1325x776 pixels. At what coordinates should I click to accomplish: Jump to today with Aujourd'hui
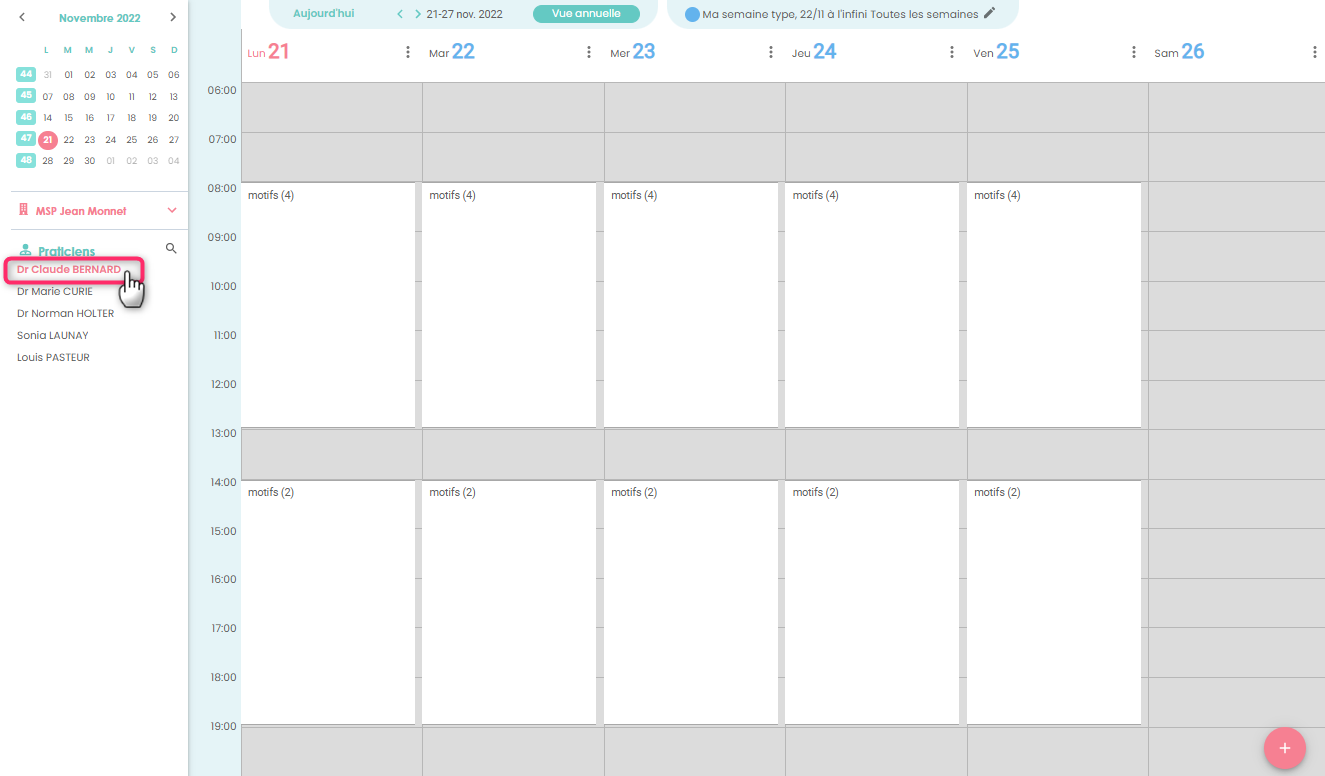[323, 14]
